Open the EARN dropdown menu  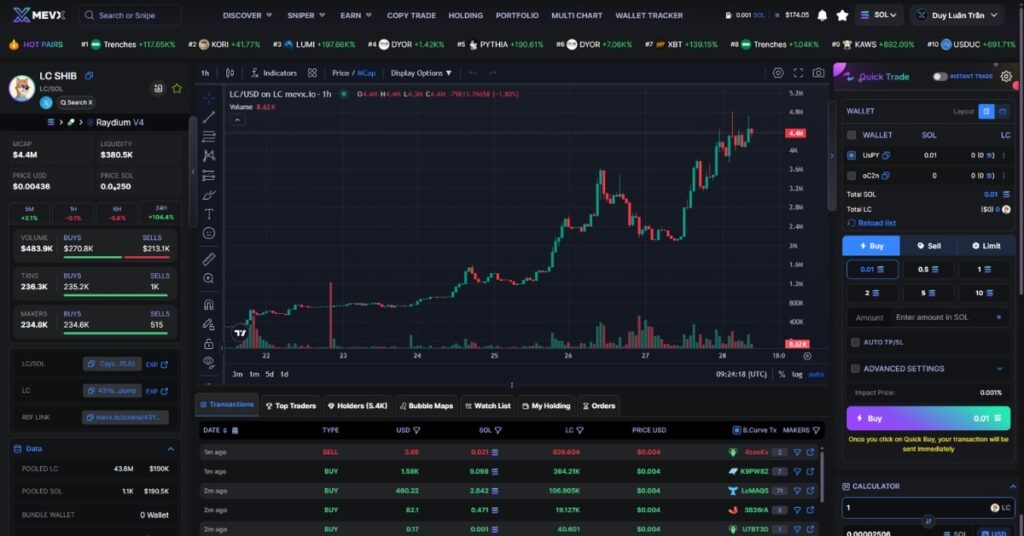coord(356,15)
